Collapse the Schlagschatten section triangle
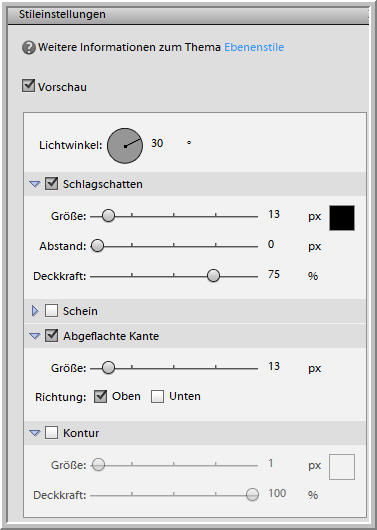377x530 pixels. [x=34, y=184]
